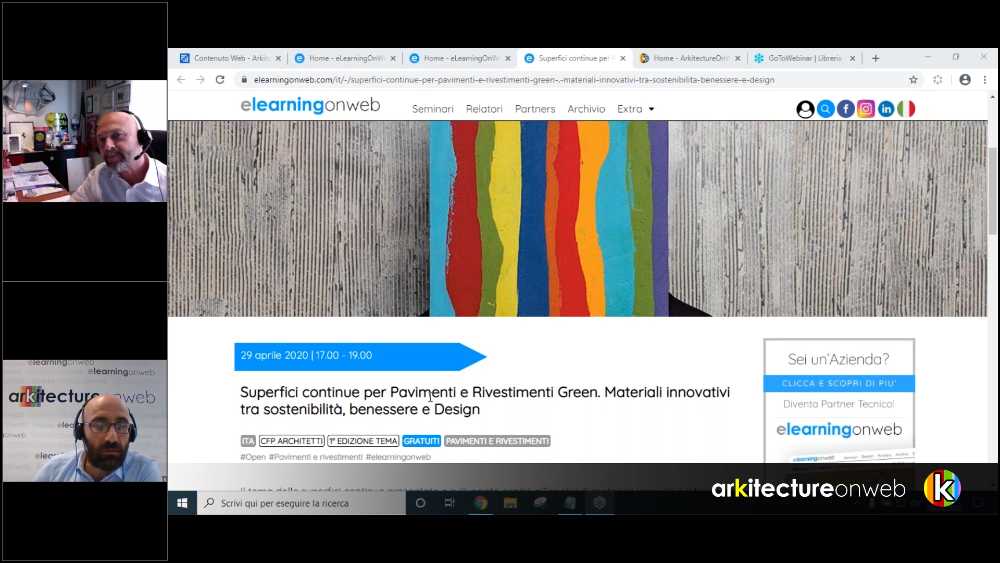Open Relatori menu item
The height and width of the screenshot is (563, 1000).
(x=484, y=109)
